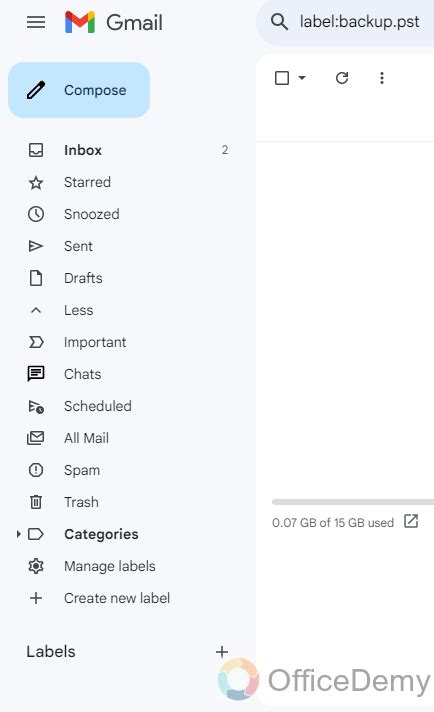The image size is (434, 712).
Task: Tick the select-all checkbox
Action: click(x=282, y=78)
